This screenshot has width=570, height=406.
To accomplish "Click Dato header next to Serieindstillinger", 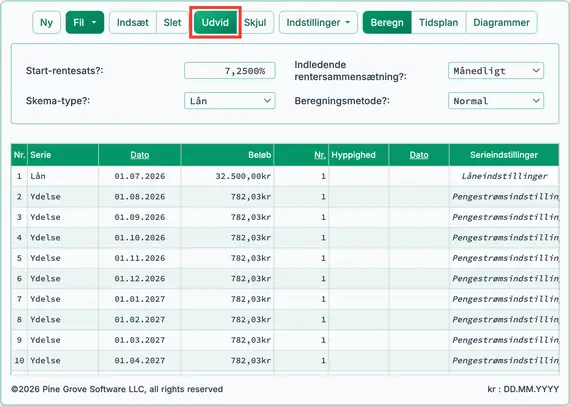I will 419,155.
